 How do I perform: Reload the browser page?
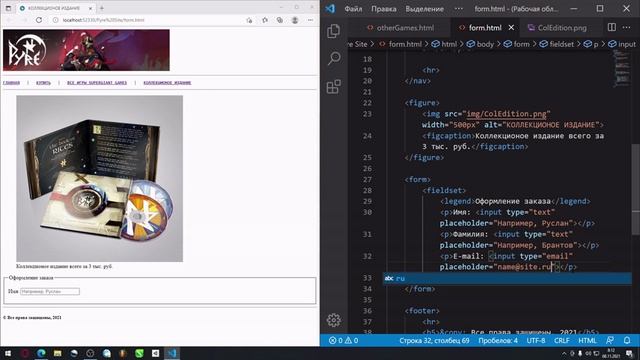tap(39, 20)
